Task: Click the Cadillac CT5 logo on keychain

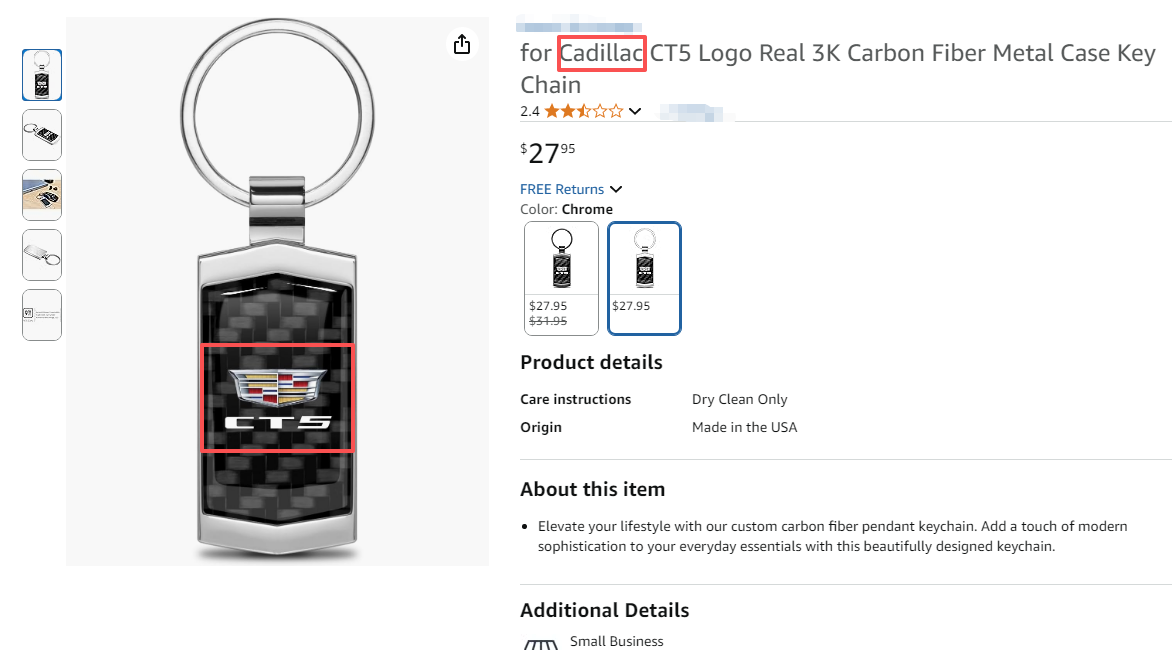Action: tap(278, 398)
